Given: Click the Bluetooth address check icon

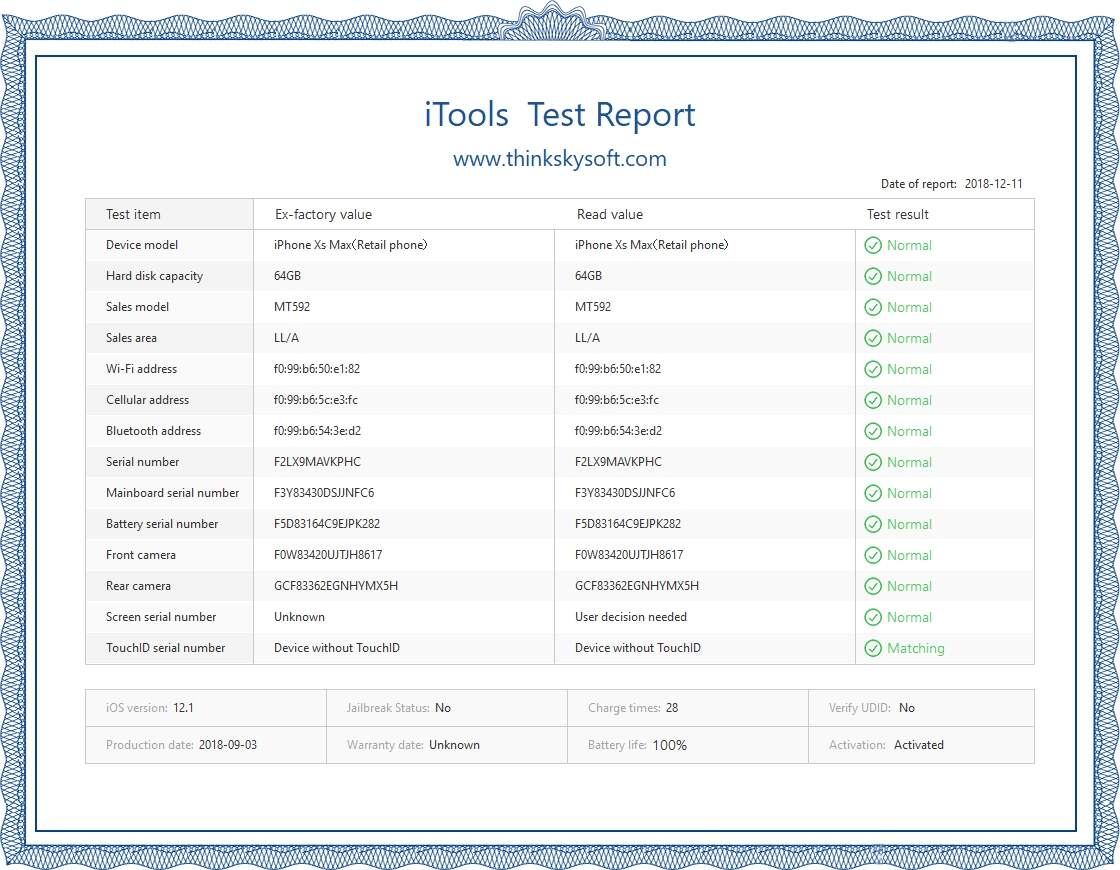Looking at the screenshot, I should click(x=873, y=431).
